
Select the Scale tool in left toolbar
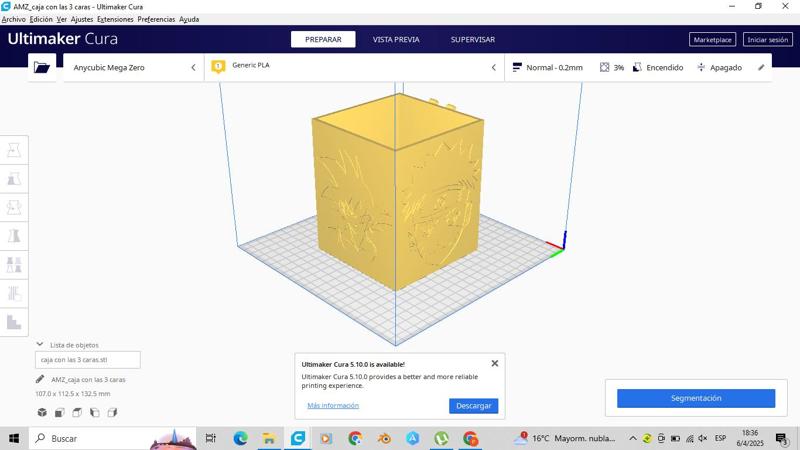14,179
